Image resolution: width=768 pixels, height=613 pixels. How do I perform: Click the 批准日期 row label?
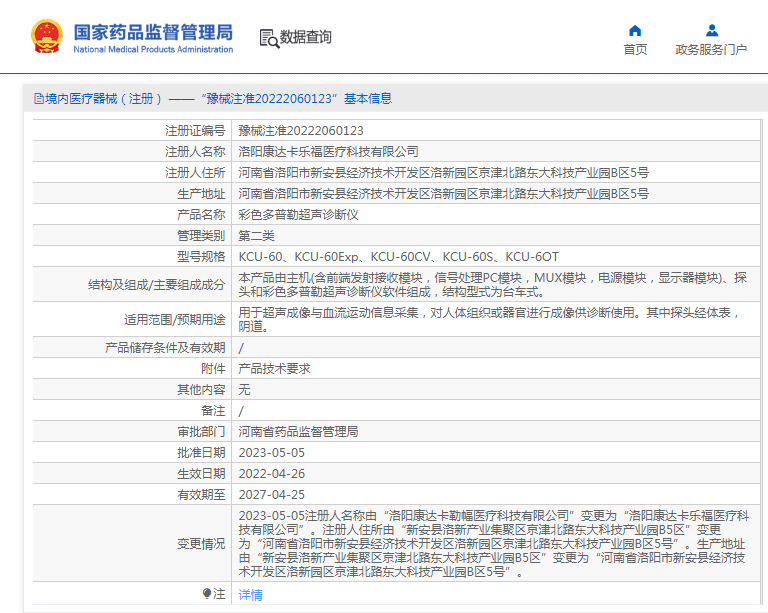201,453
